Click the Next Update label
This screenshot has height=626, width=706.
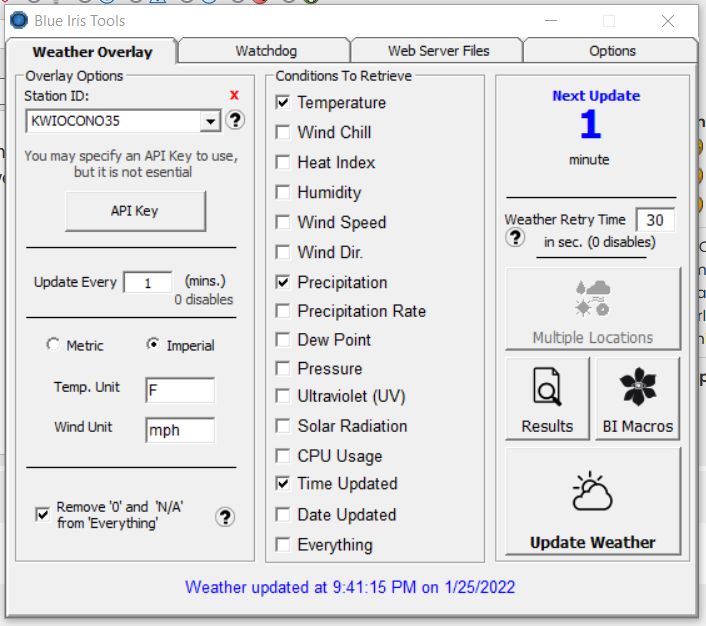(x=596, y=95)
